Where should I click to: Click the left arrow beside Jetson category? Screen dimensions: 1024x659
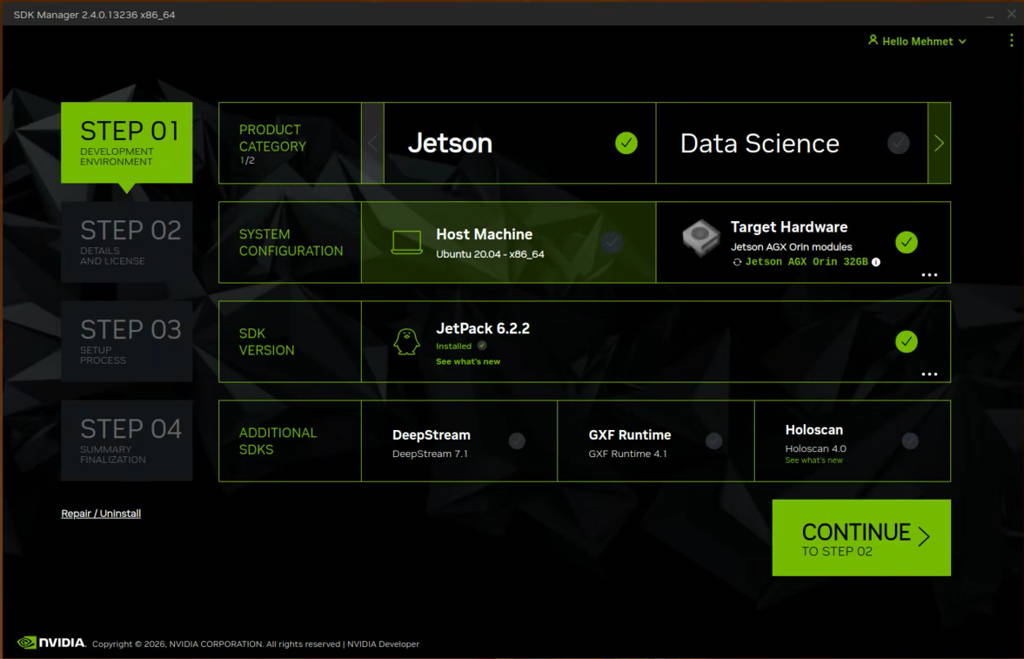tap(372, 142)
